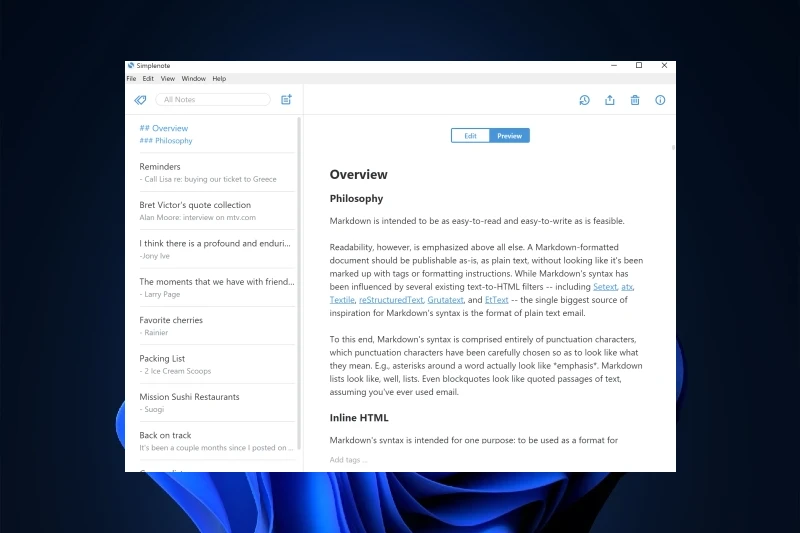Maximize the Simplenote window

[x=639, y=65]
